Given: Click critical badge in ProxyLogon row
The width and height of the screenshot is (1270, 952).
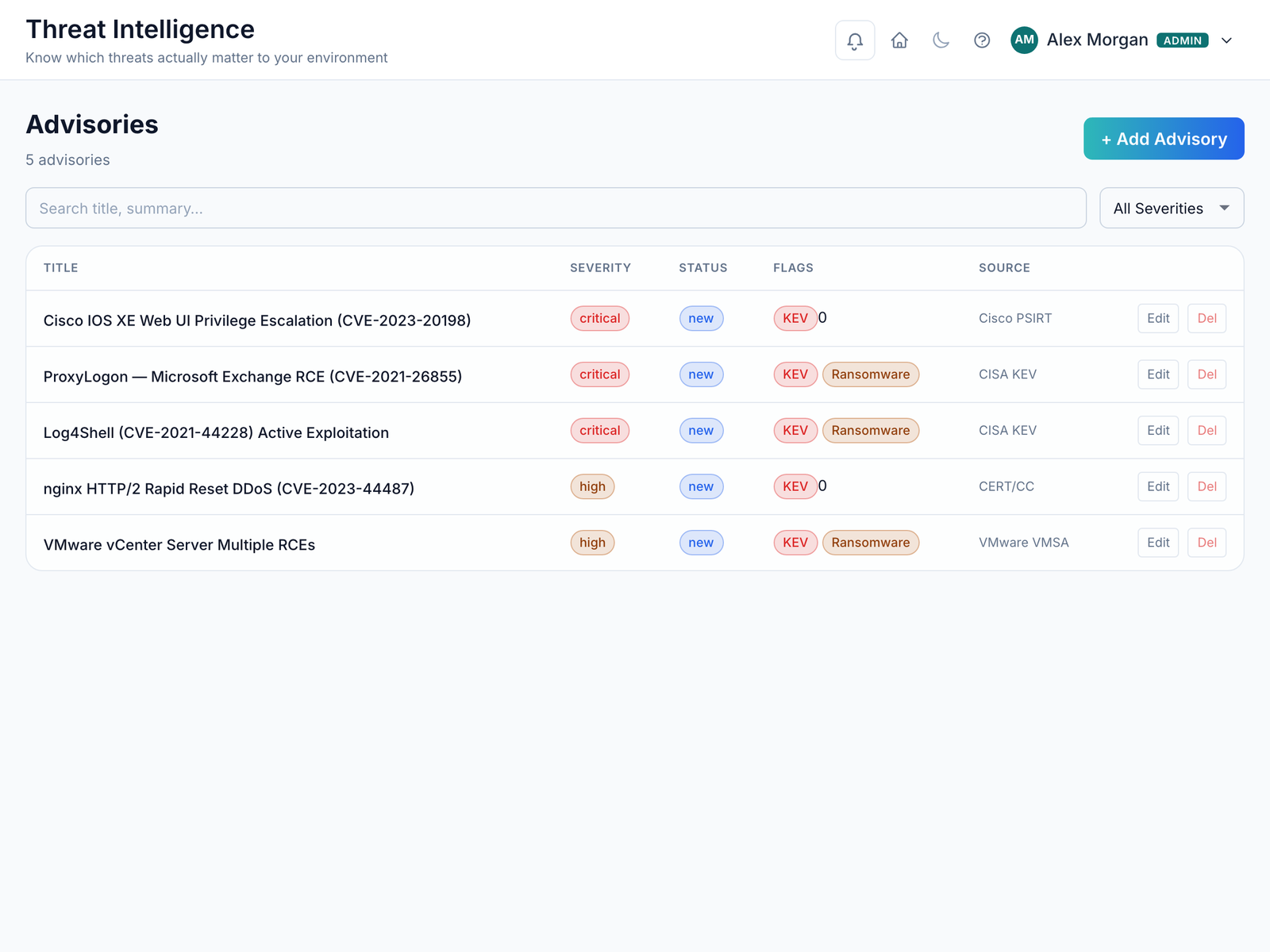Looking at the screenshot, I should point(600,374).
